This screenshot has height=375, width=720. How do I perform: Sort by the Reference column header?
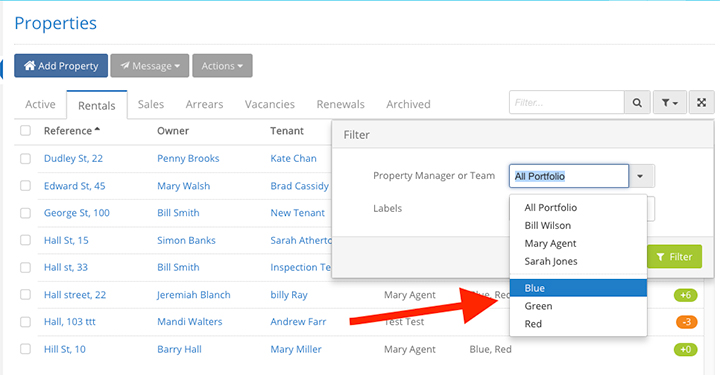(x=72, y=131)
